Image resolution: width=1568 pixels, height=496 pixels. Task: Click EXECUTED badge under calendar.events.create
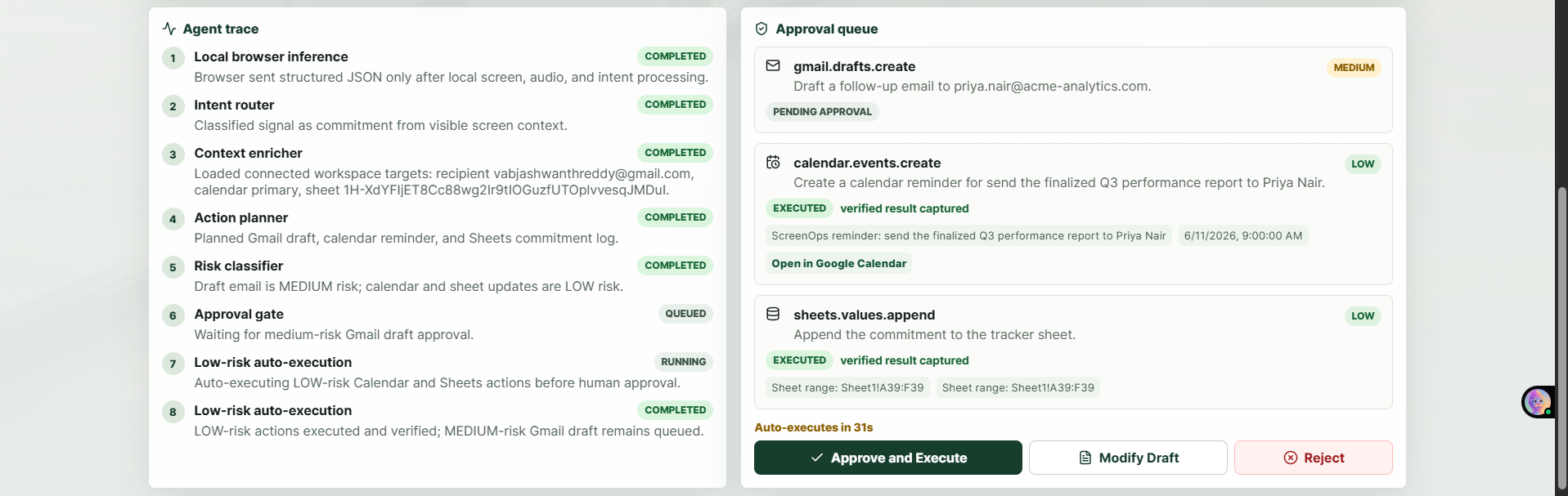pyautogui.click(x=799, y=208)
